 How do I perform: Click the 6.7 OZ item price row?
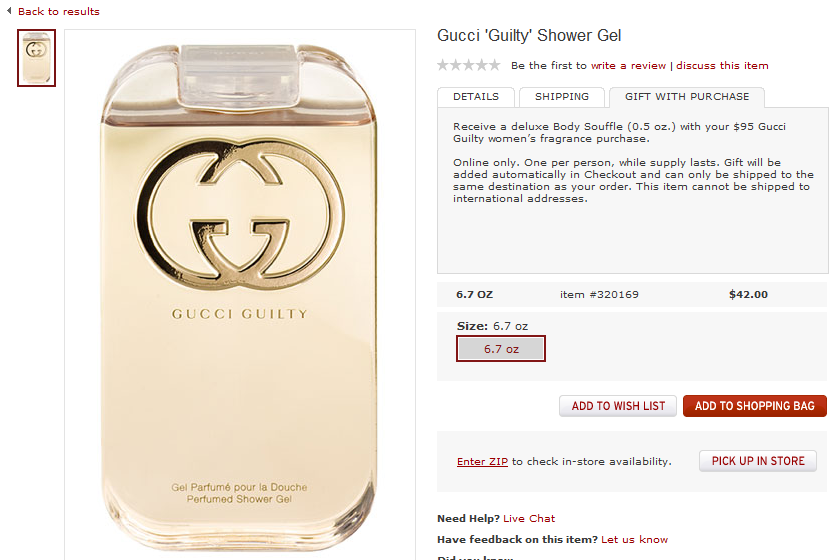coord(632,294)
